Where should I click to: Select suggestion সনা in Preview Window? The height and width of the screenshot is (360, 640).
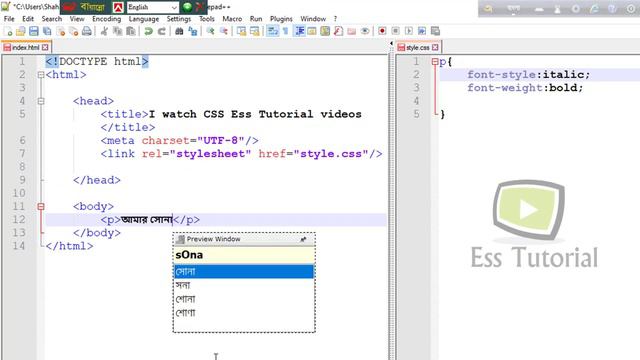click(x=244, y=285)
